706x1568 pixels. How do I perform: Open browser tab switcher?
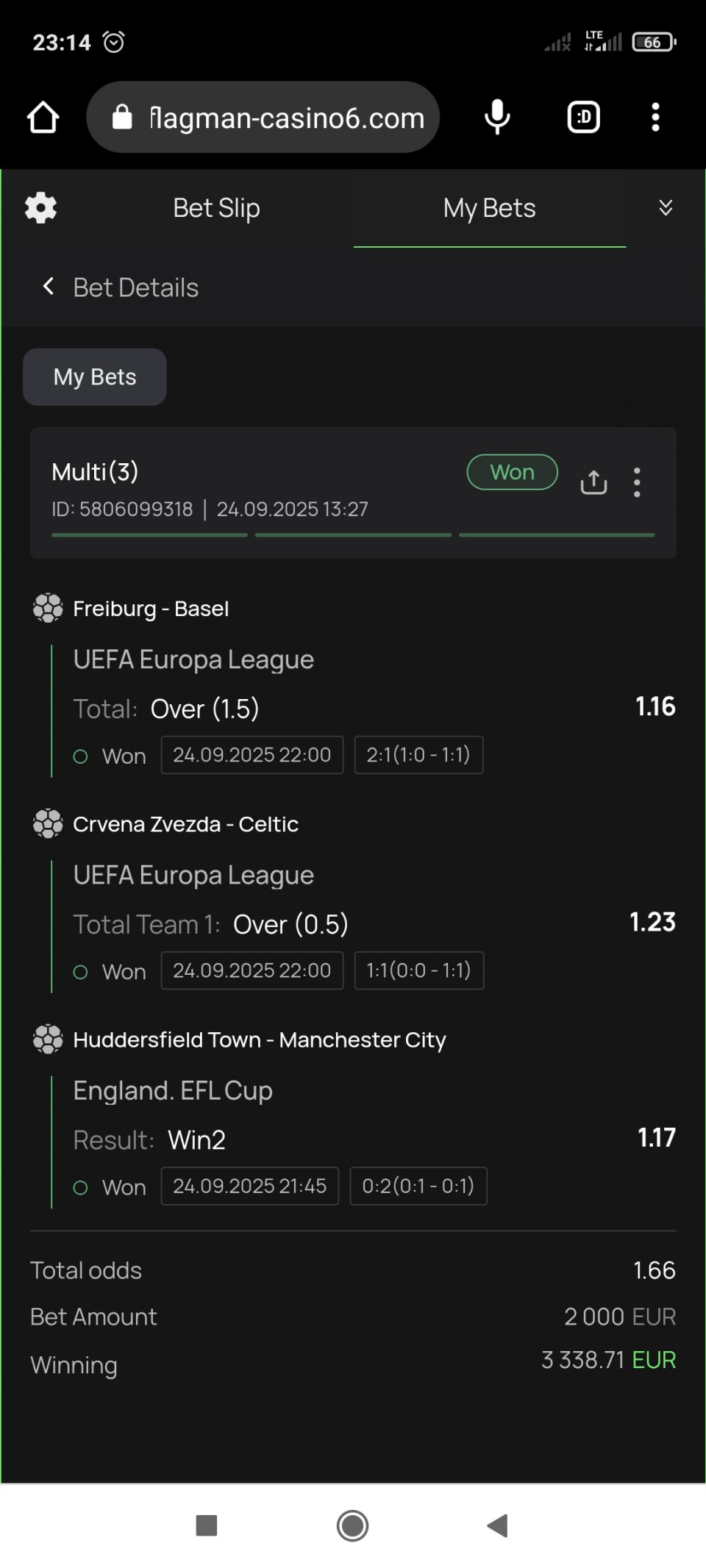click(584, 118)
